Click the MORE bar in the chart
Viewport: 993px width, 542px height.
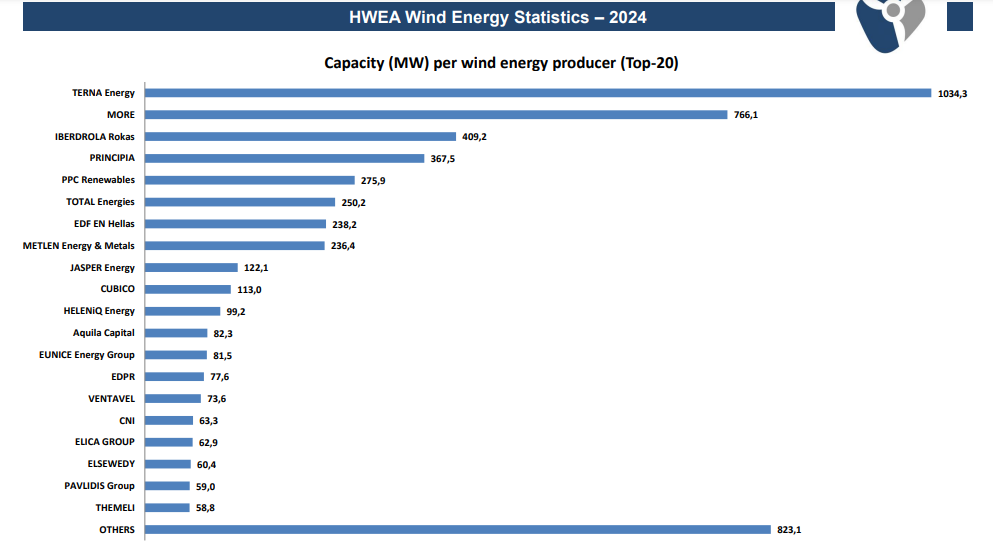tap(436, 115)
